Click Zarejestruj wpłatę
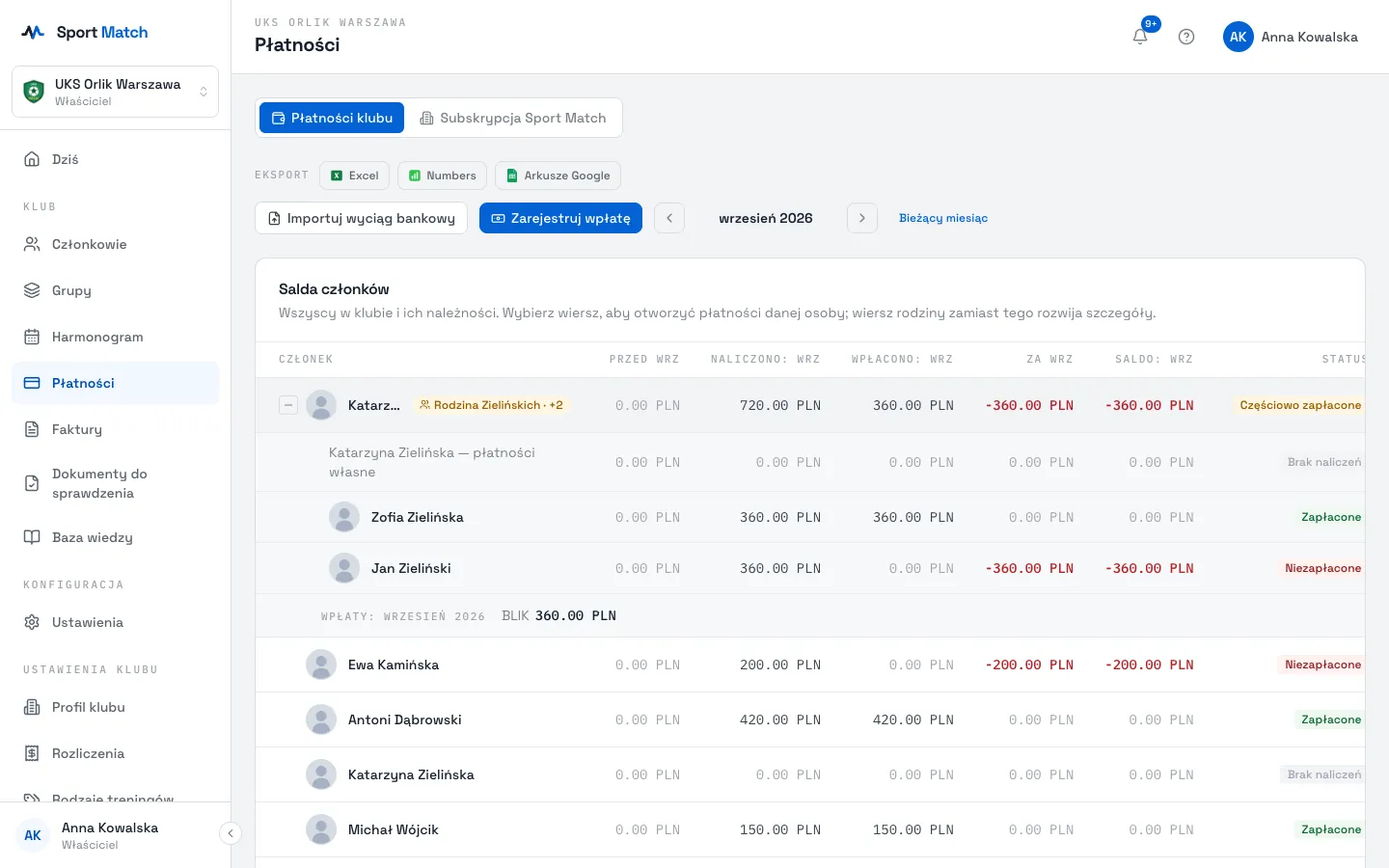Screen dimensions: 1389x868 [x=560, y=218]
